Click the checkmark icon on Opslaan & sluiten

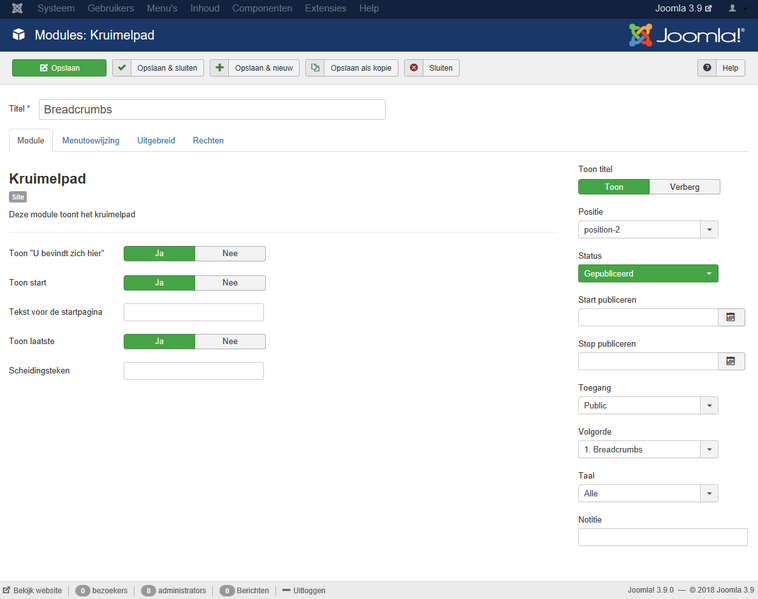coord(122,68)
